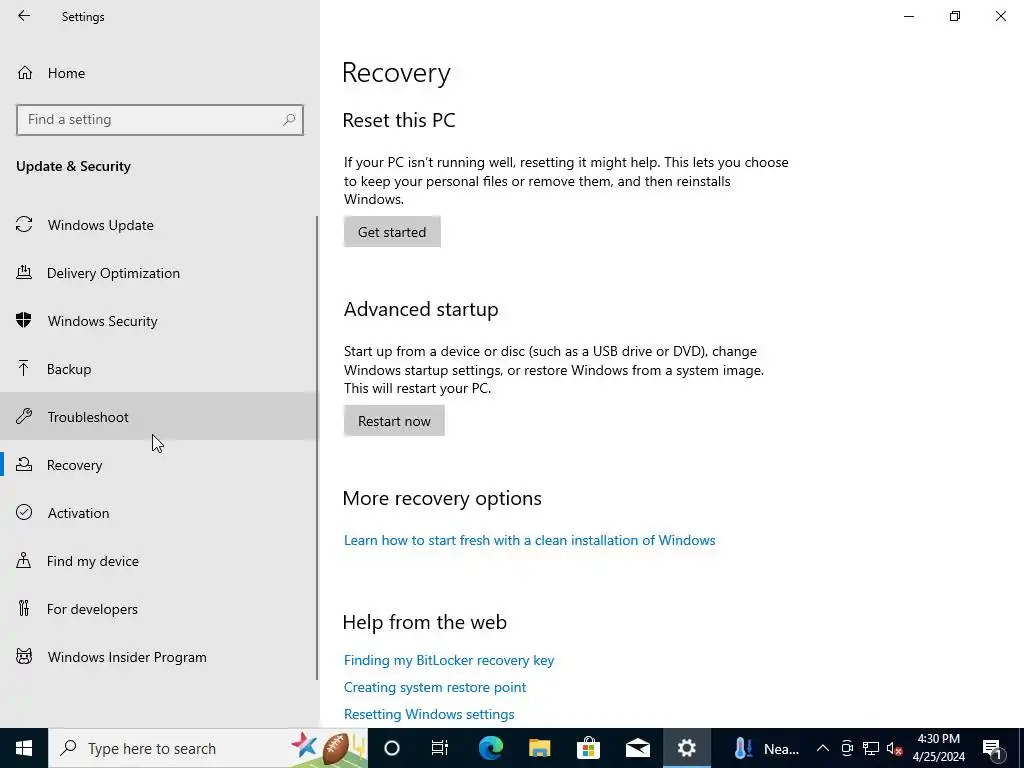Click the Home label in sidebar
1024x768 pixels.
(66, 73)
